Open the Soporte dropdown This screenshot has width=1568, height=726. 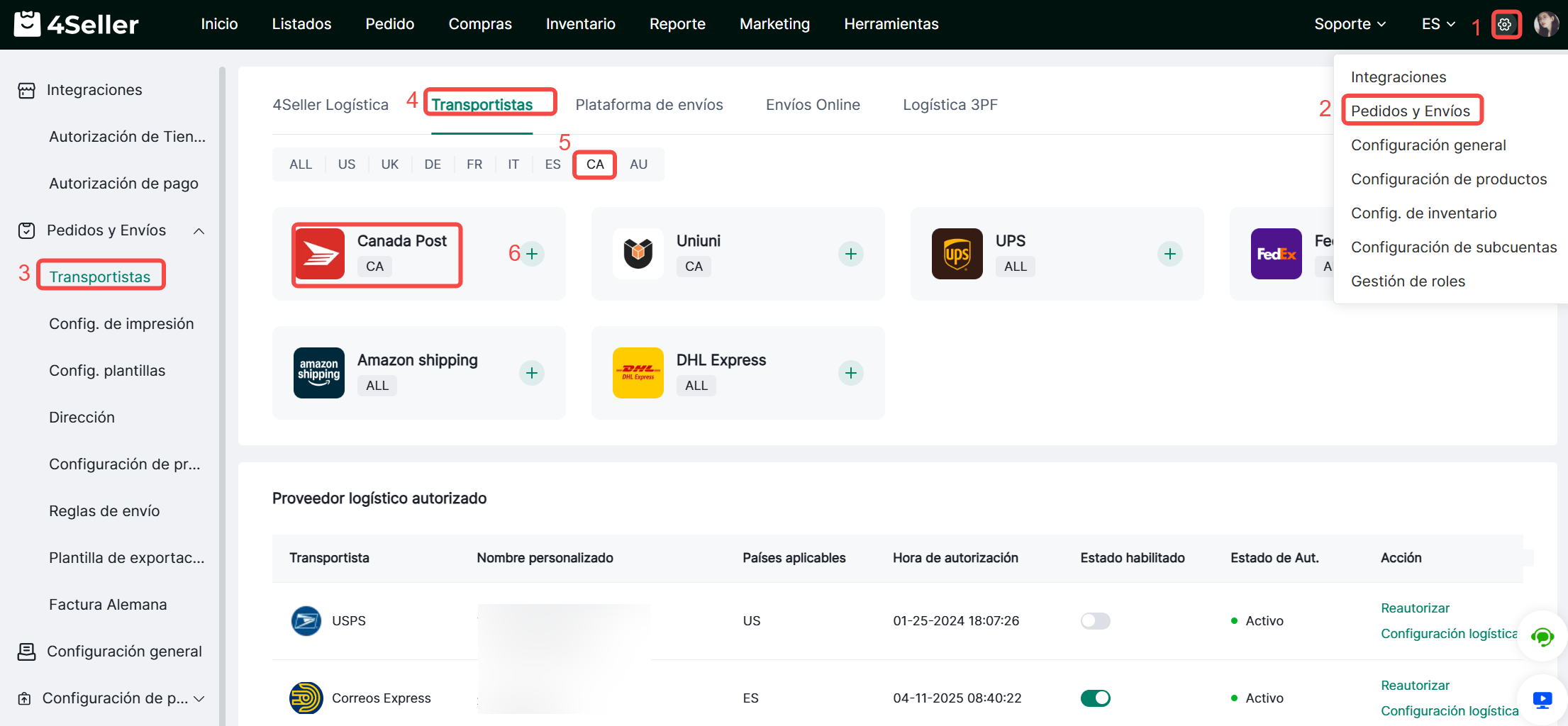tap(1349, 24)
